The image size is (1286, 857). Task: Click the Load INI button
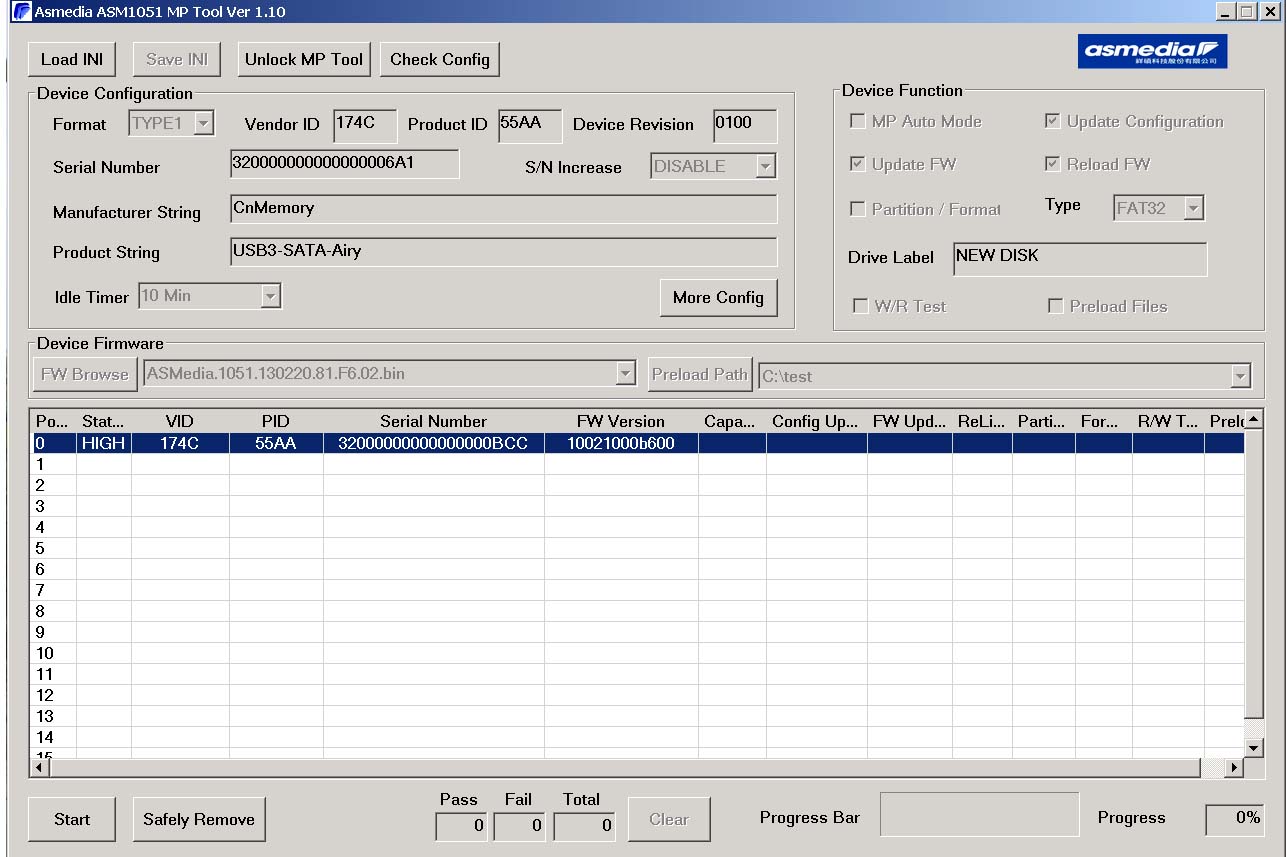(72, 59)
